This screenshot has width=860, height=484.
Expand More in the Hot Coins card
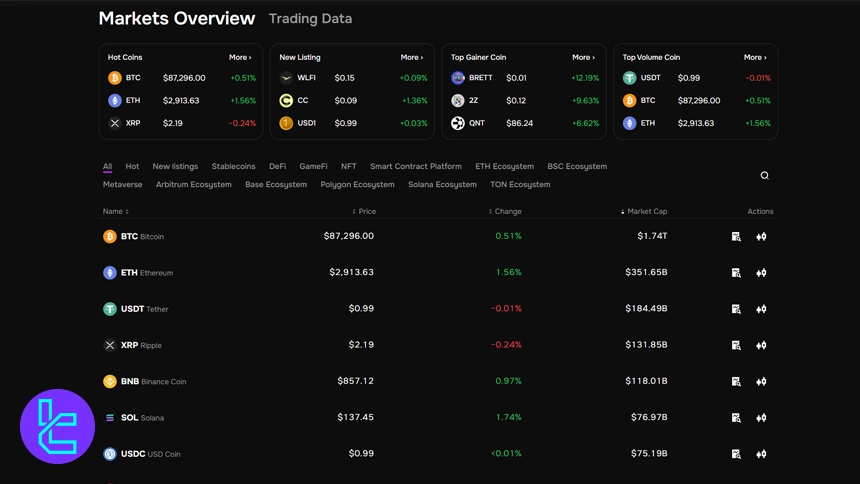tap(240, 57)
